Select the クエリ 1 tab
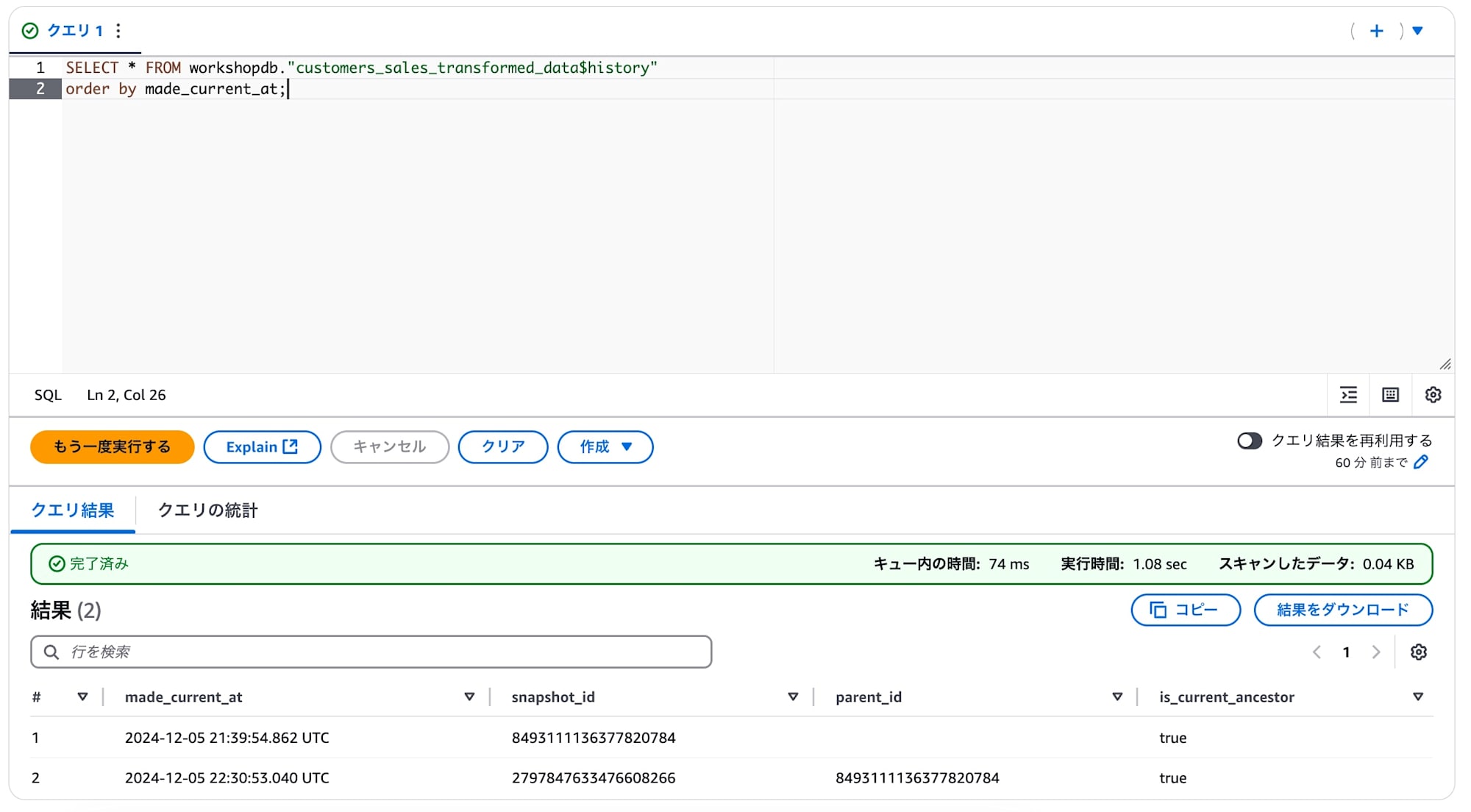 [x=74, y=31]
